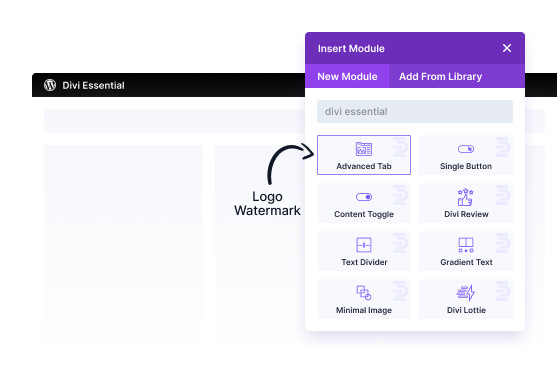The height and width of the screenshot is (371, 557).
Task: Pick the Minimal Image module icon
Action: pyautogui.click(x=364, y=293)
